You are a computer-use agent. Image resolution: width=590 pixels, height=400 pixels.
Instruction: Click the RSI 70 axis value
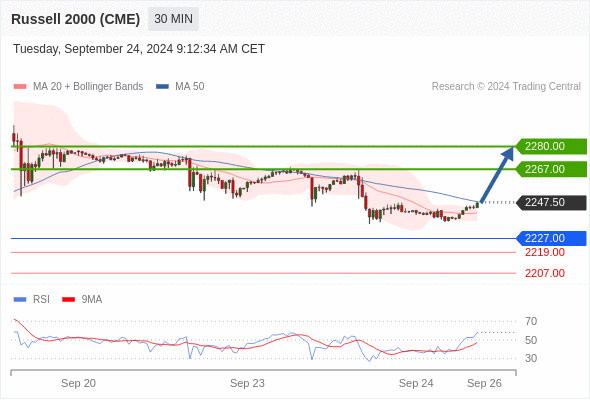tap(531, 321)
